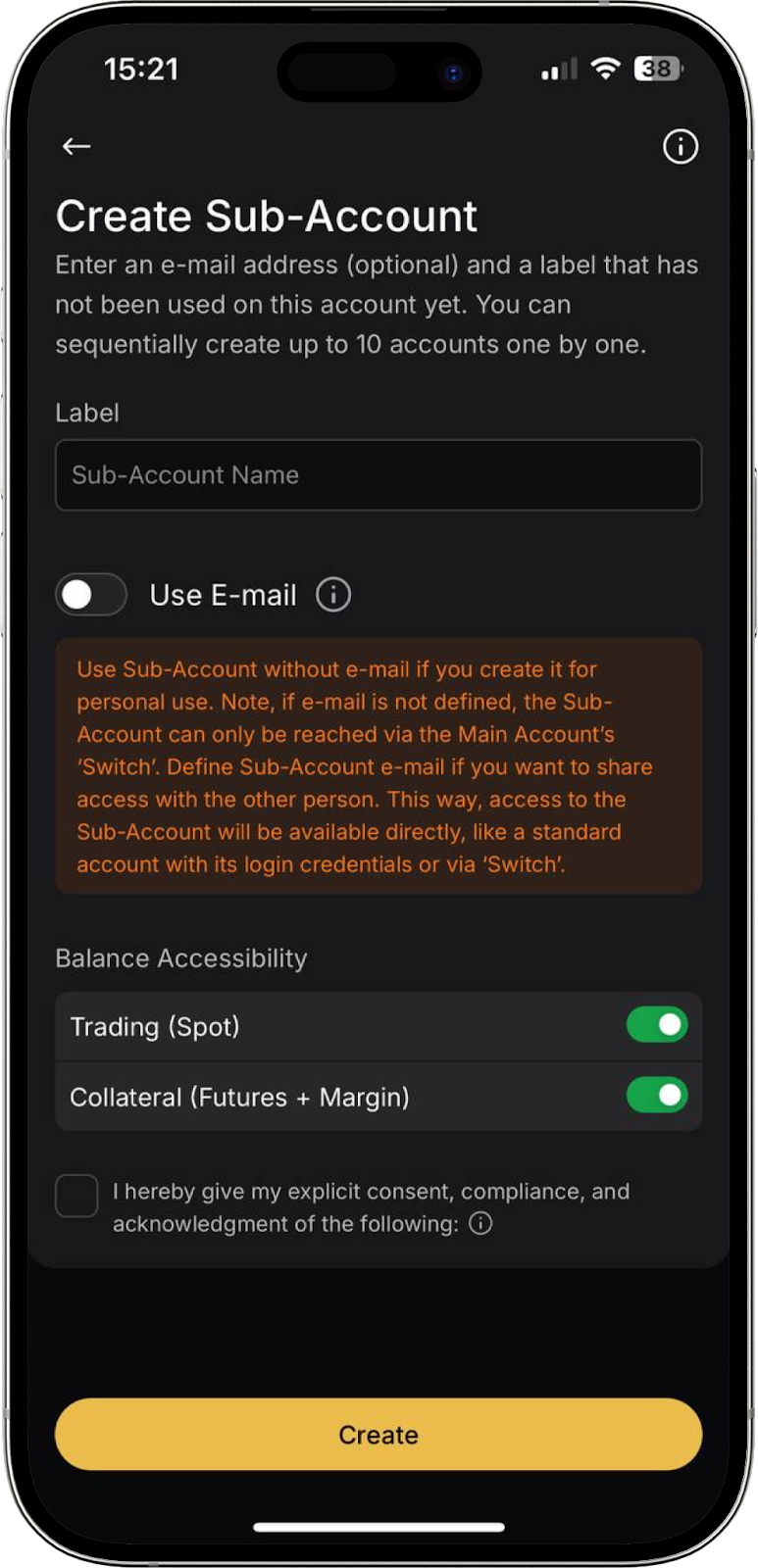
Task: Tap the Trading (Spot) row label
Action: point(155,1027)
